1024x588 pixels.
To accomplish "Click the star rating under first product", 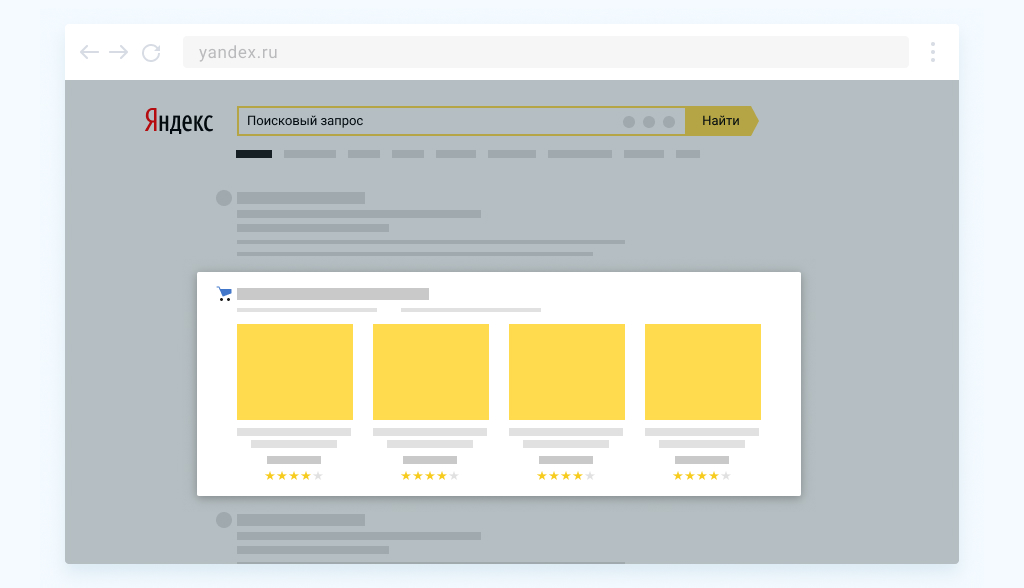I will pyautogui.click(x=294, y=476).
